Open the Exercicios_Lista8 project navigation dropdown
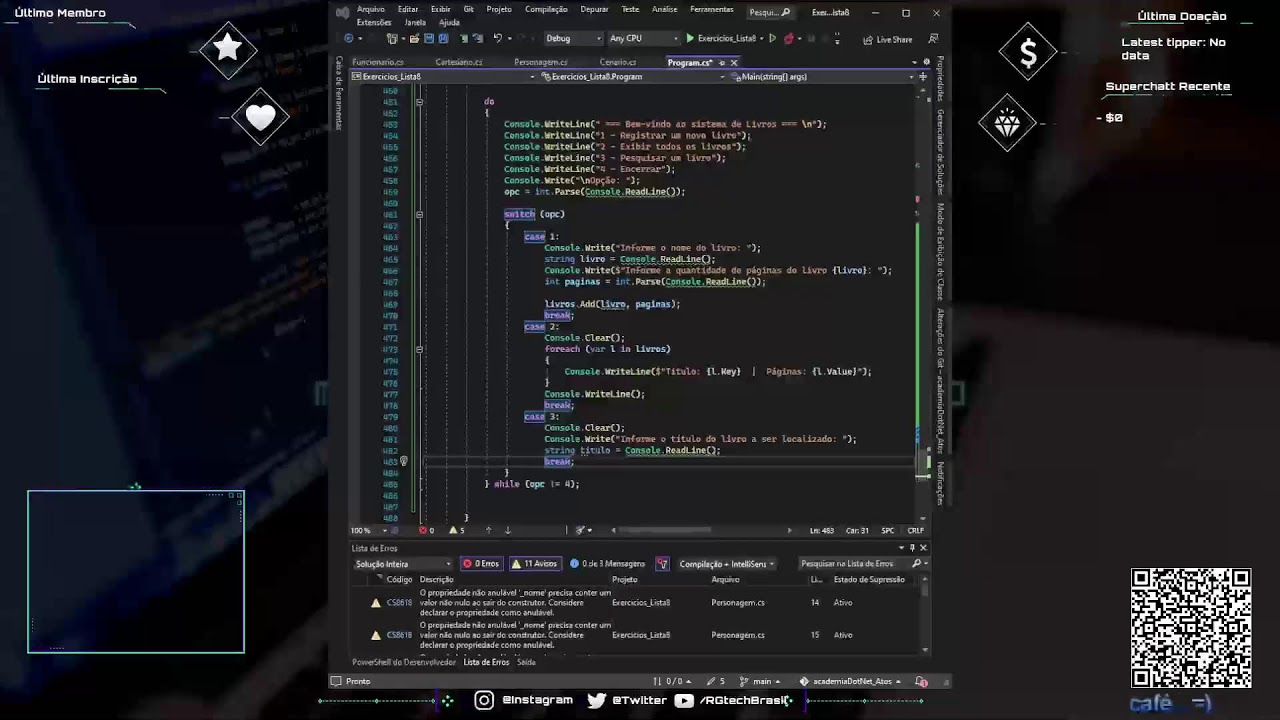 click(x=443, y=77)
